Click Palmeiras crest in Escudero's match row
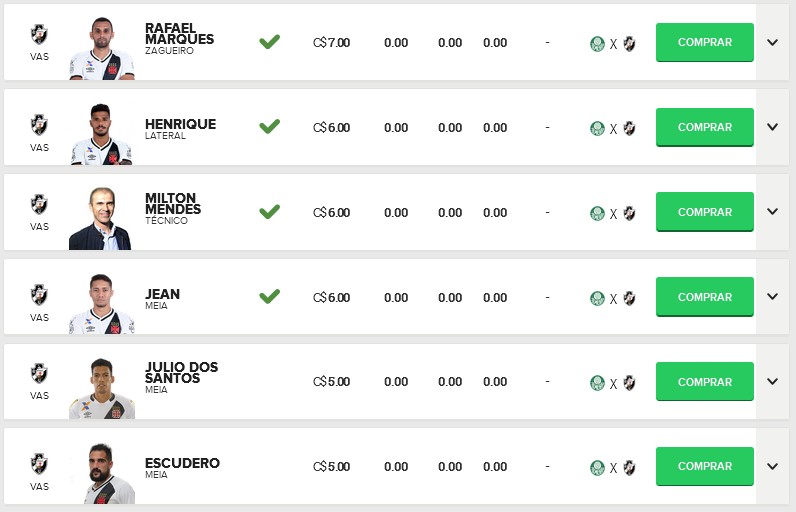The width and height of the screenshot is (796, 512). click(x=597, y=467)
